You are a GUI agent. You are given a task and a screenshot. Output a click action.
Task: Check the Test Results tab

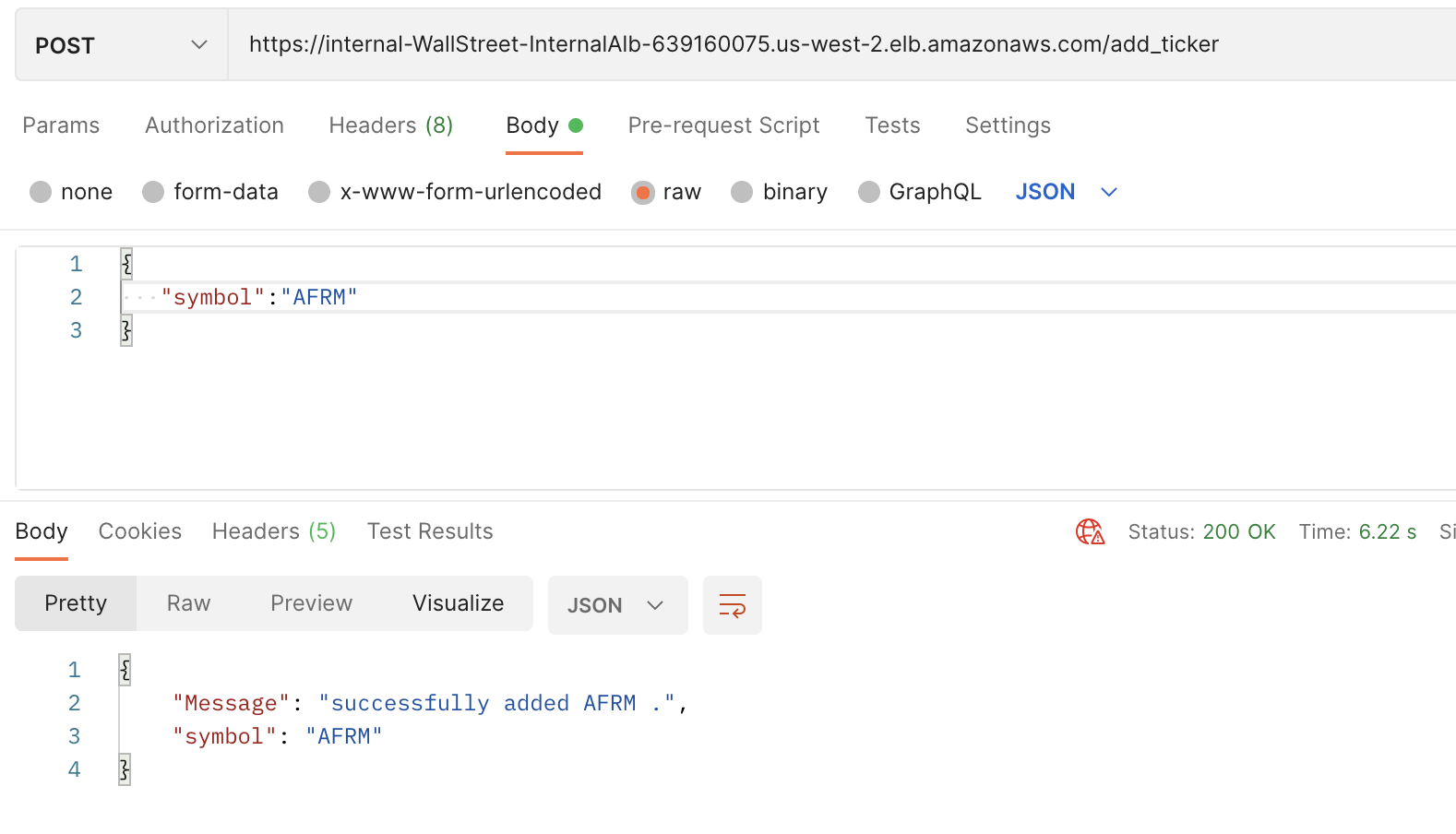click(x=429, y=531)
